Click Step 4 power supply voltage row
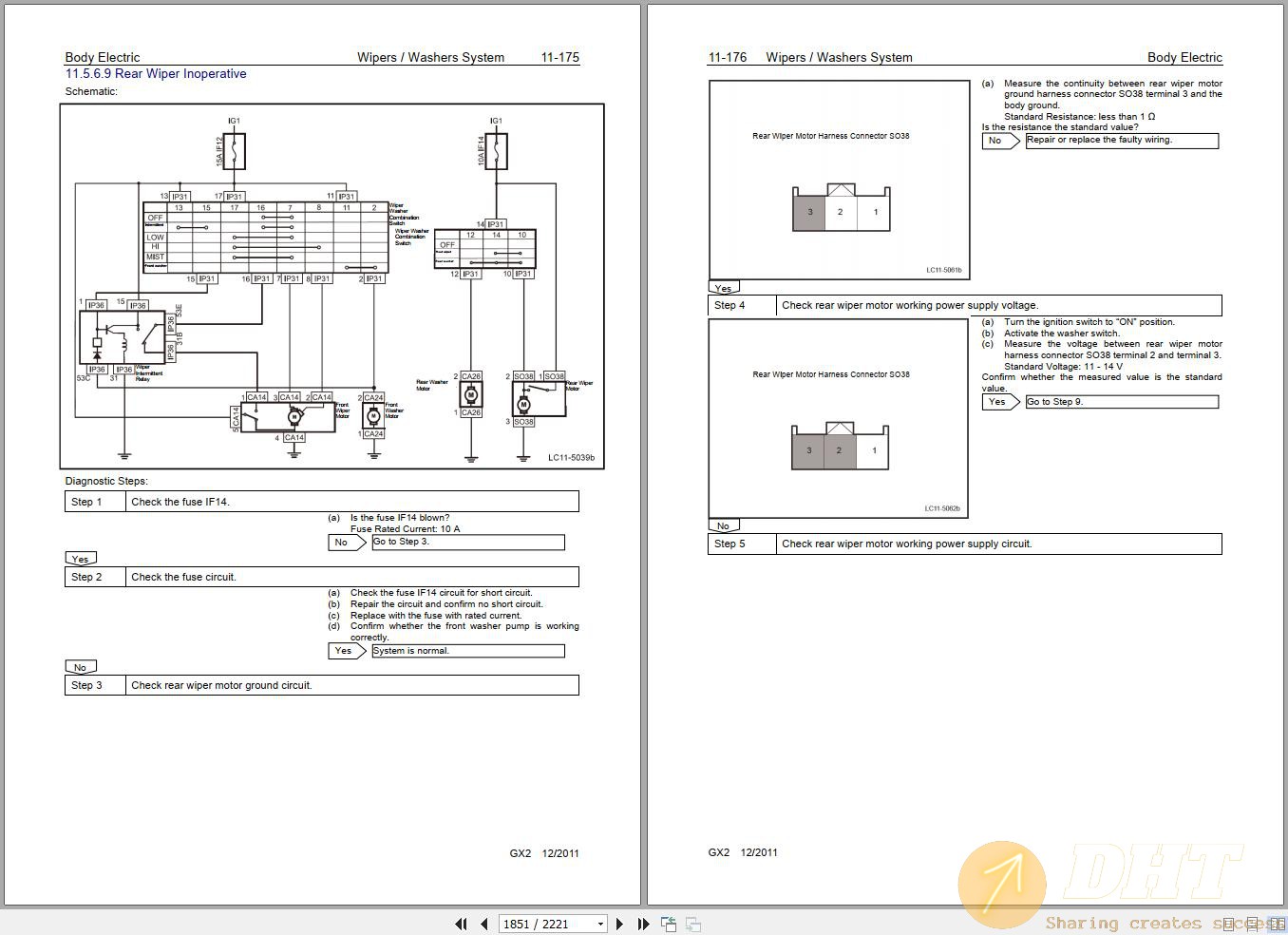Image resolution: width=1288 pixels, height=935 pixels. 965,305
